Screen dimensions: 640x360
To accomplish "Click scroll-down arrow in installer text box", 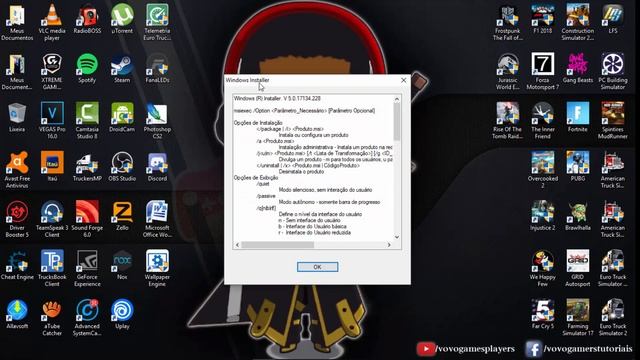I will click(397, 237).
